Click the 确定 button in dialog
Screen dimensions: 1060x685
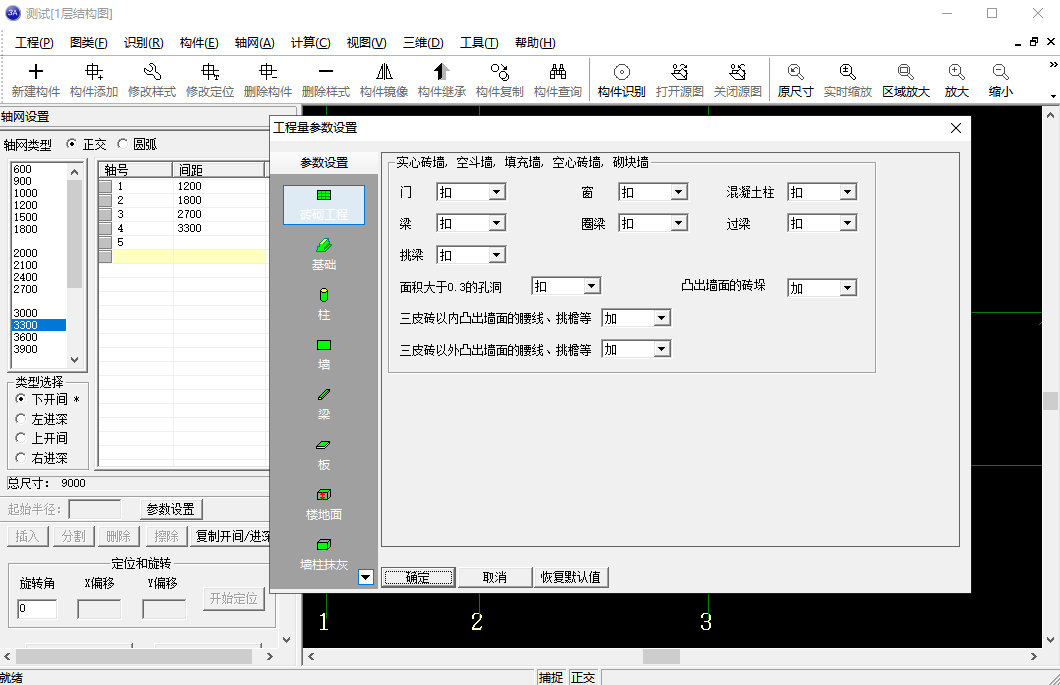pos(418,577)
